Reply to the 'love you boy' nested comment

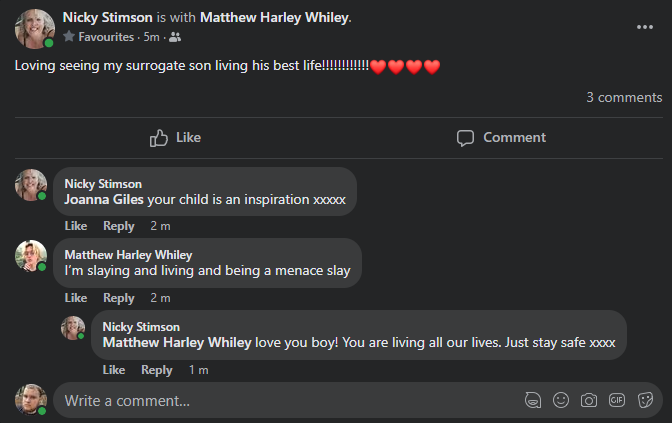tap(156, 370)
